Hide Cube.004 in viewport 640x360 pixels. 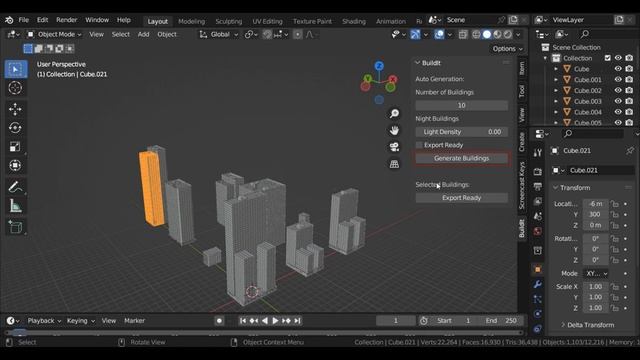coord(618,112)
